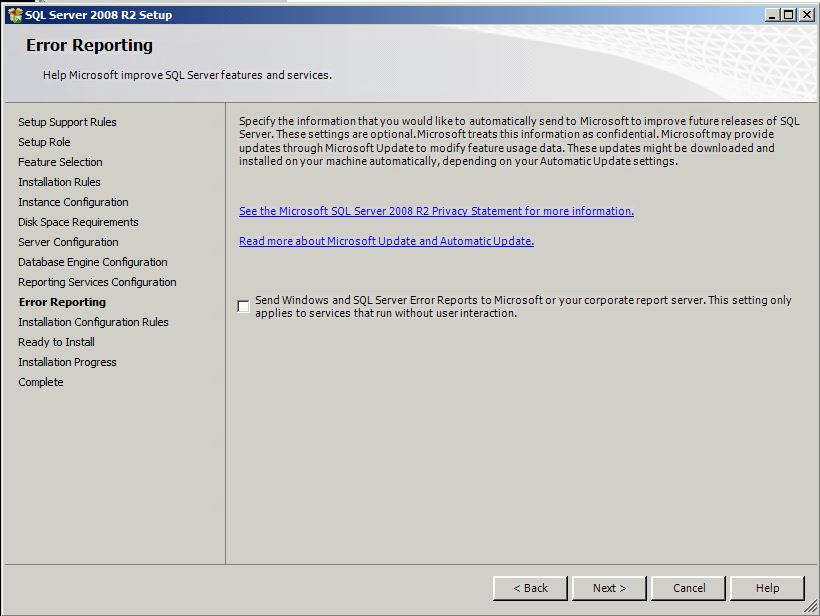Select the Setup Role step
Viewport: 820px width, 616px height.
click(x=44, y=142)
